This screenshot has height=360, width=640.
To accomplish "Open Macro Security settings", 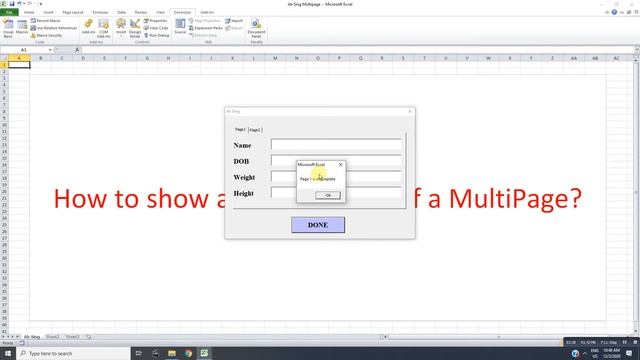I will click(46, 36).
